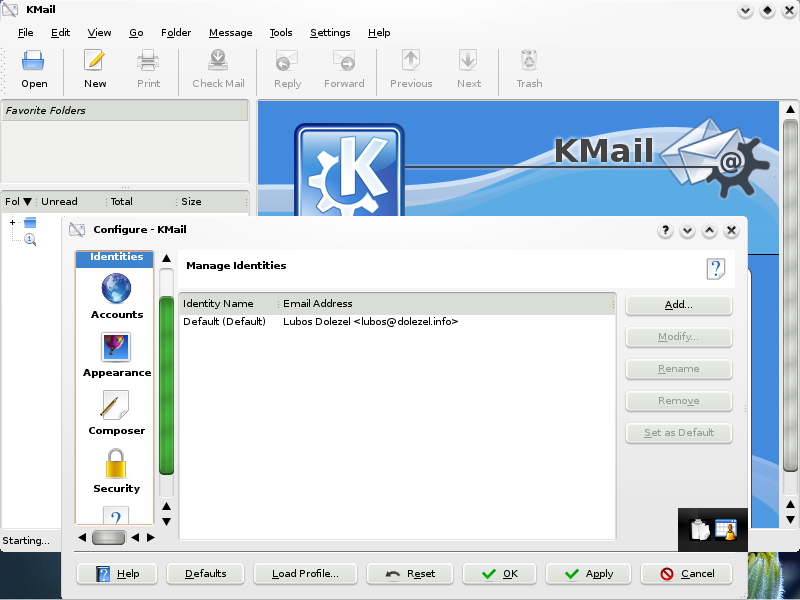Image resolution: width=800 pixels, height=600 pixels.
Task: Click Set as Default button
Action: pyautogui.click(x=679, y=433)
